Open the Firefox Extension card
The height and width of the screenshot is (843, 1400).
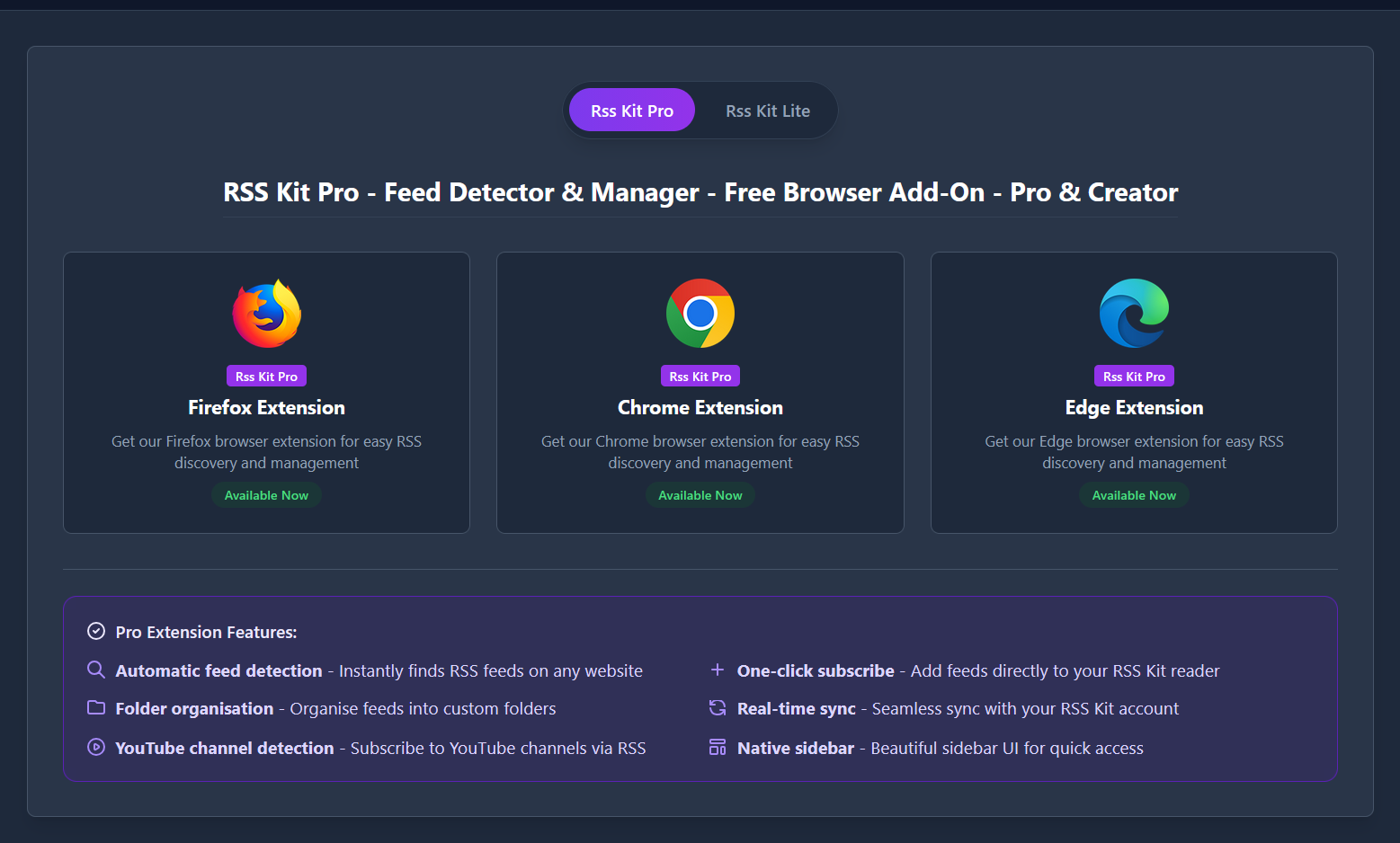[x=266, y=393]
